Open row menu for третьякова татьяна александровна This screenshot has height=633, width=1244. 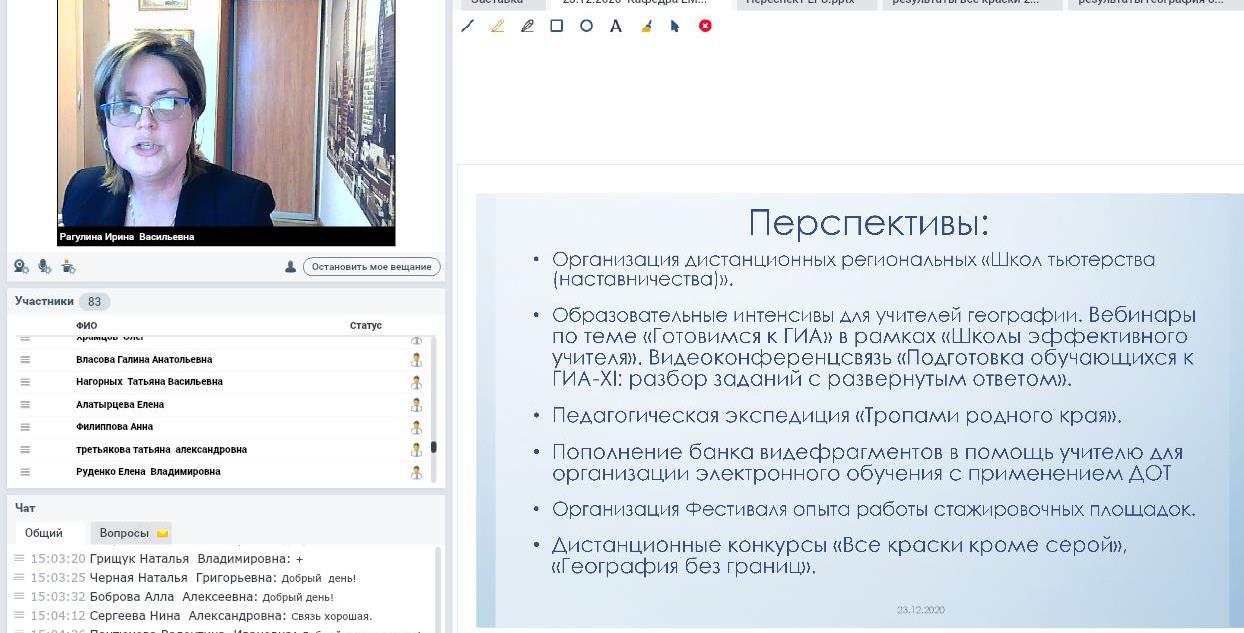pos(25,450)
